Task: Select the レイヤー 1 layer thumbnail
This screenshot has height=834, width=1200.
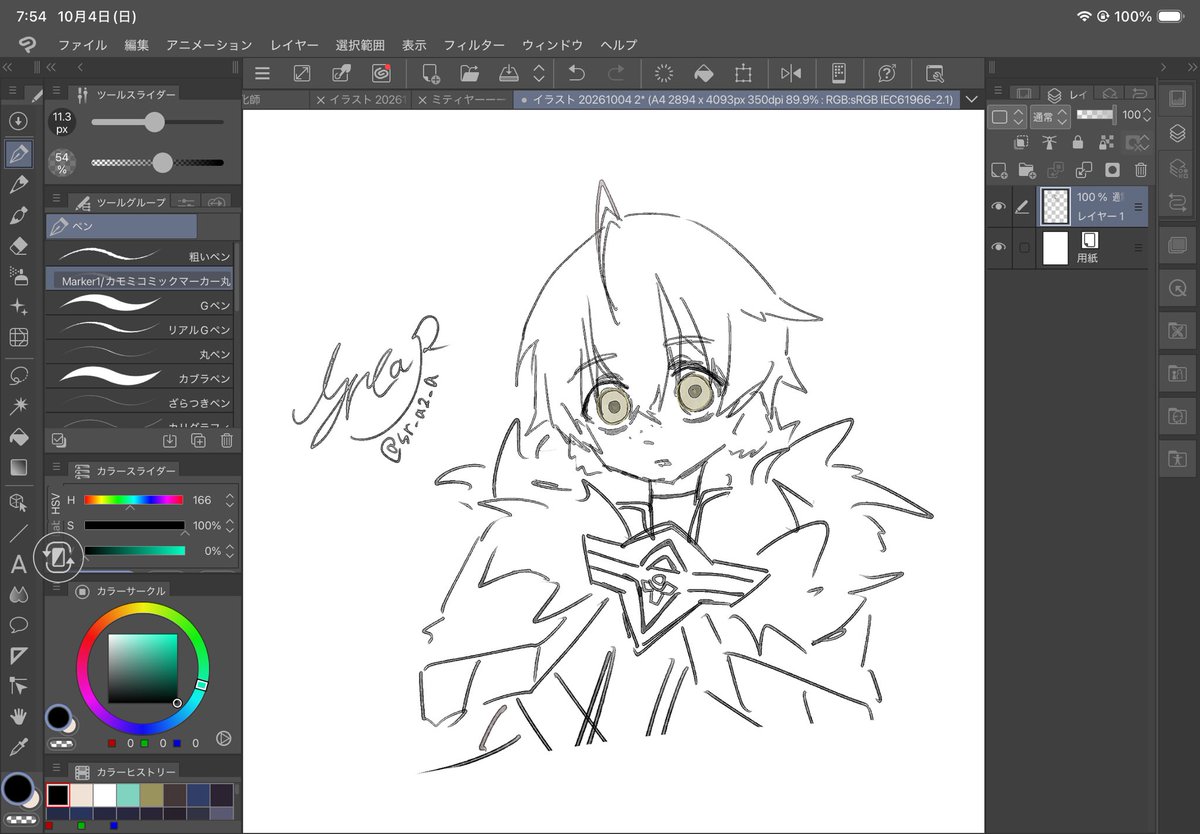Action: (x=1055, y=207)
